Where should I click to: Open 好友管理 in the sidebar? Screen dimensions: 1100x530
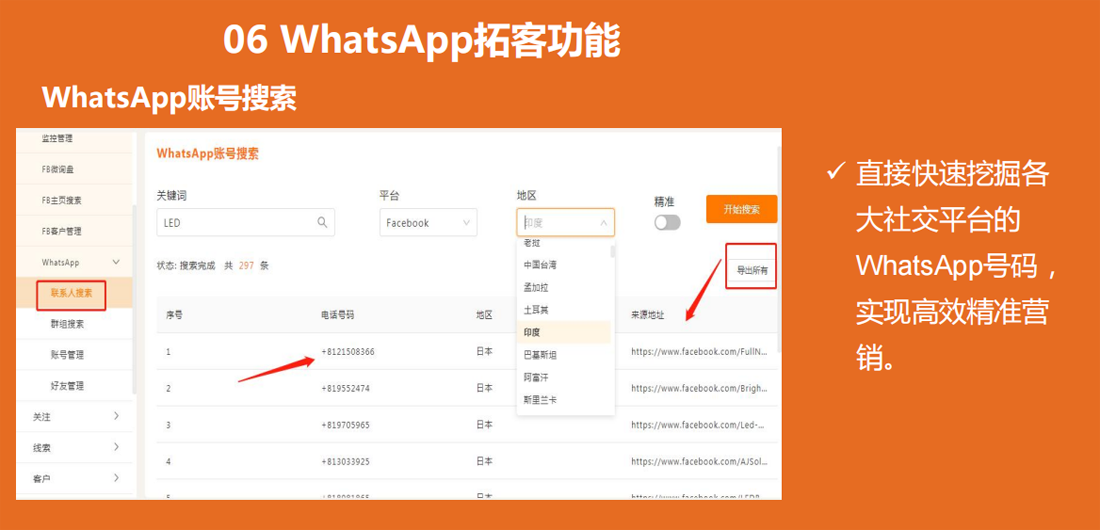[x=67, y=386]
